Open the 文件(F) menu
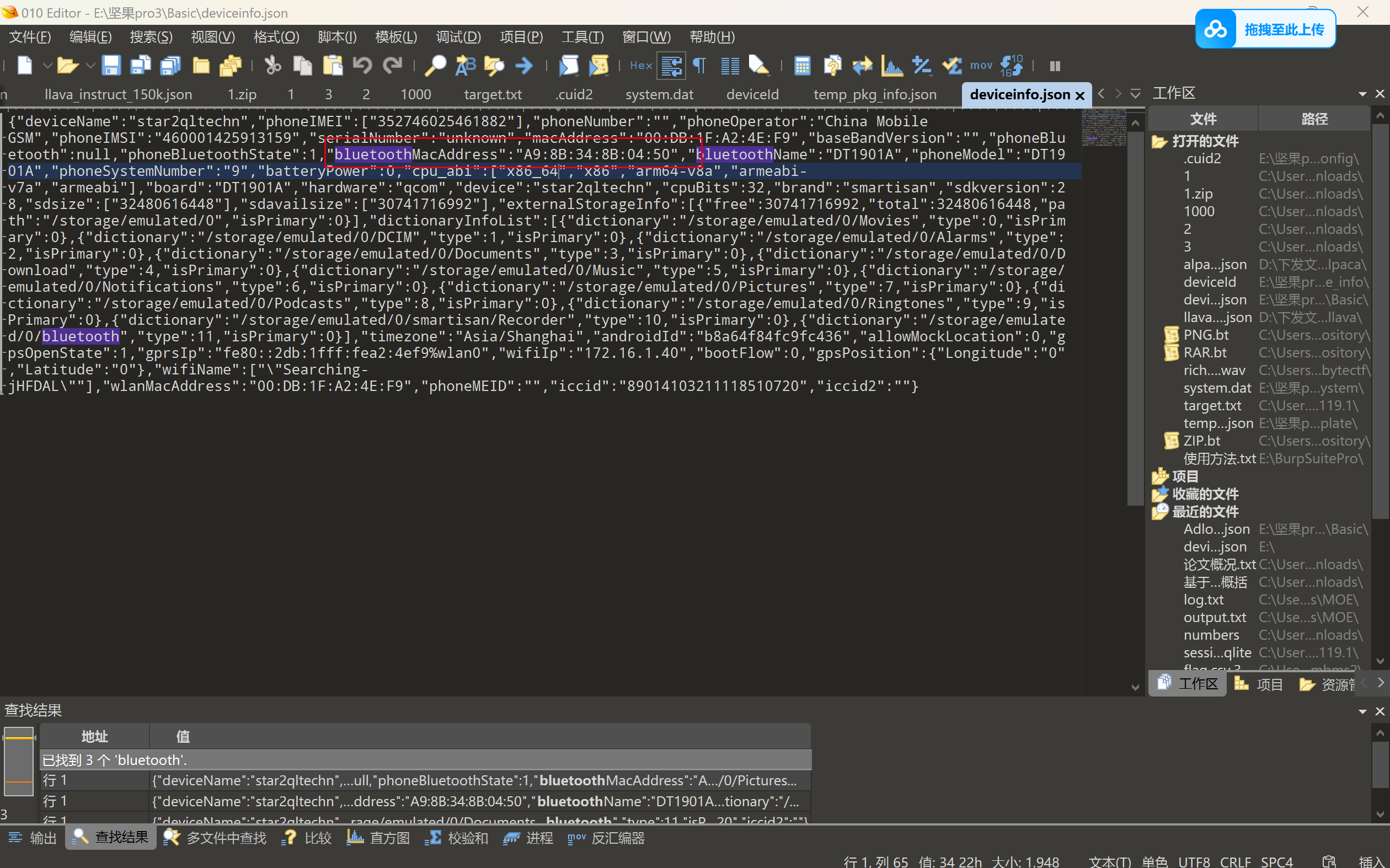This screenshot has height=868, width=1390. tap(30, 37)
